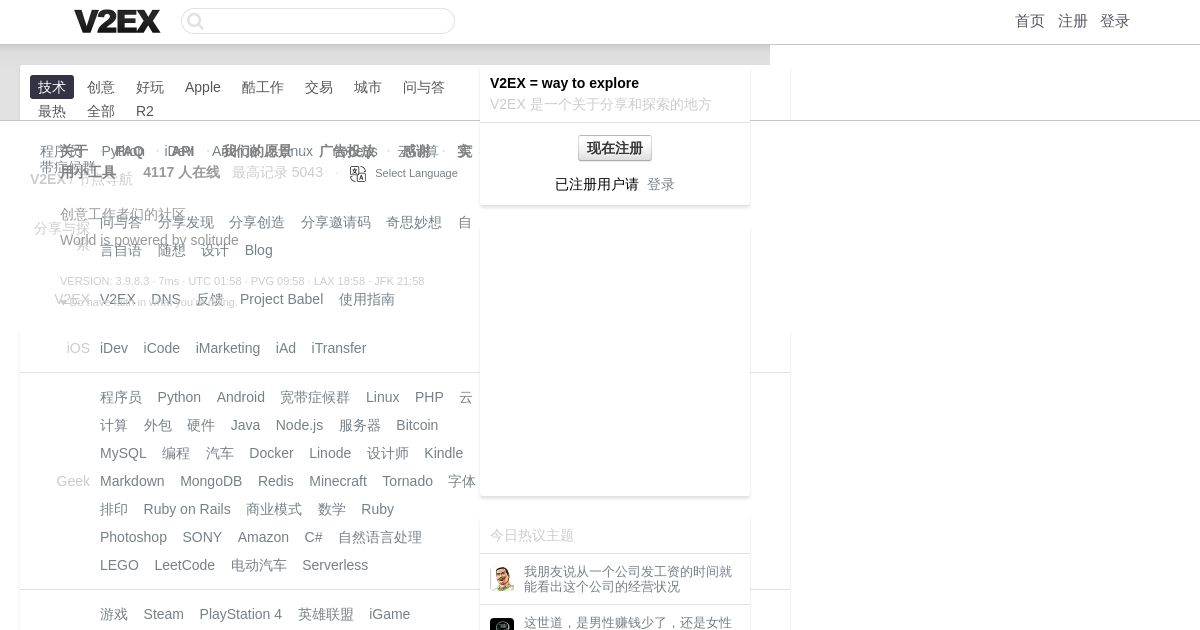Image resolution: width=1200 pixels, height=630 pixels.
Task: Open 分享创造 node link
Action: 257,222
